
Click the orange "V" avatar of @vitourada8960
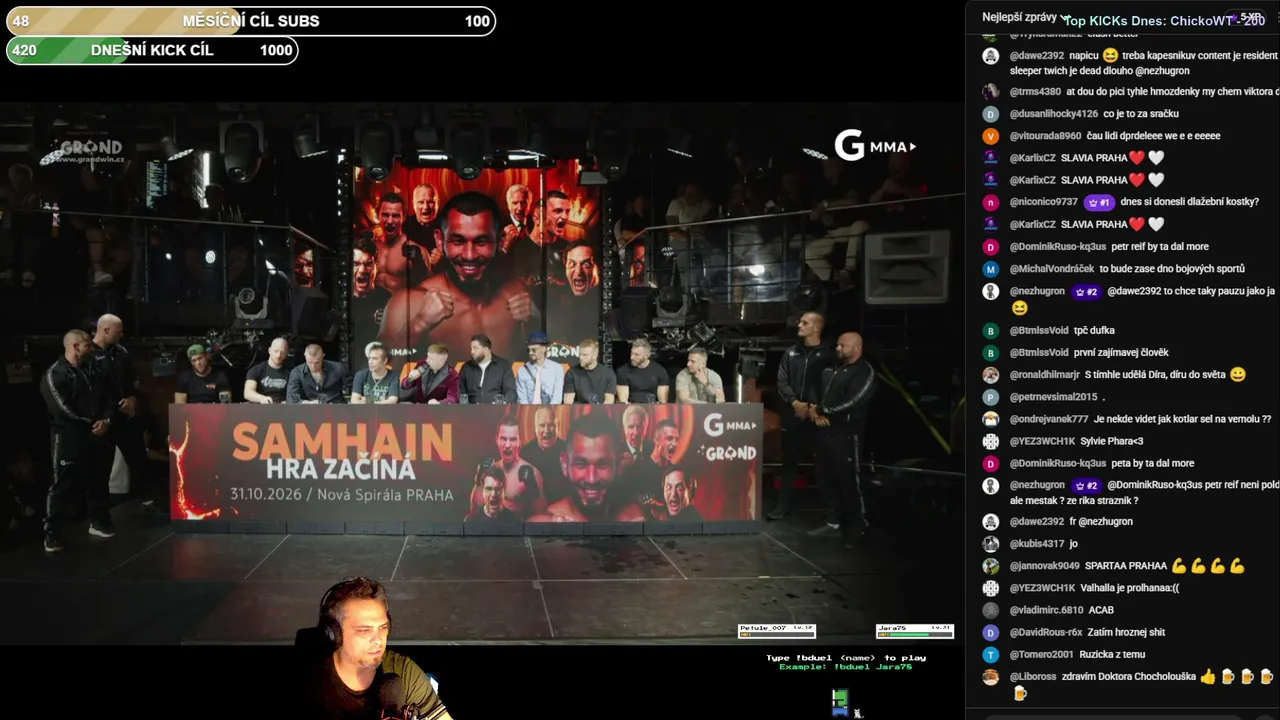click(x=991, y=136)
